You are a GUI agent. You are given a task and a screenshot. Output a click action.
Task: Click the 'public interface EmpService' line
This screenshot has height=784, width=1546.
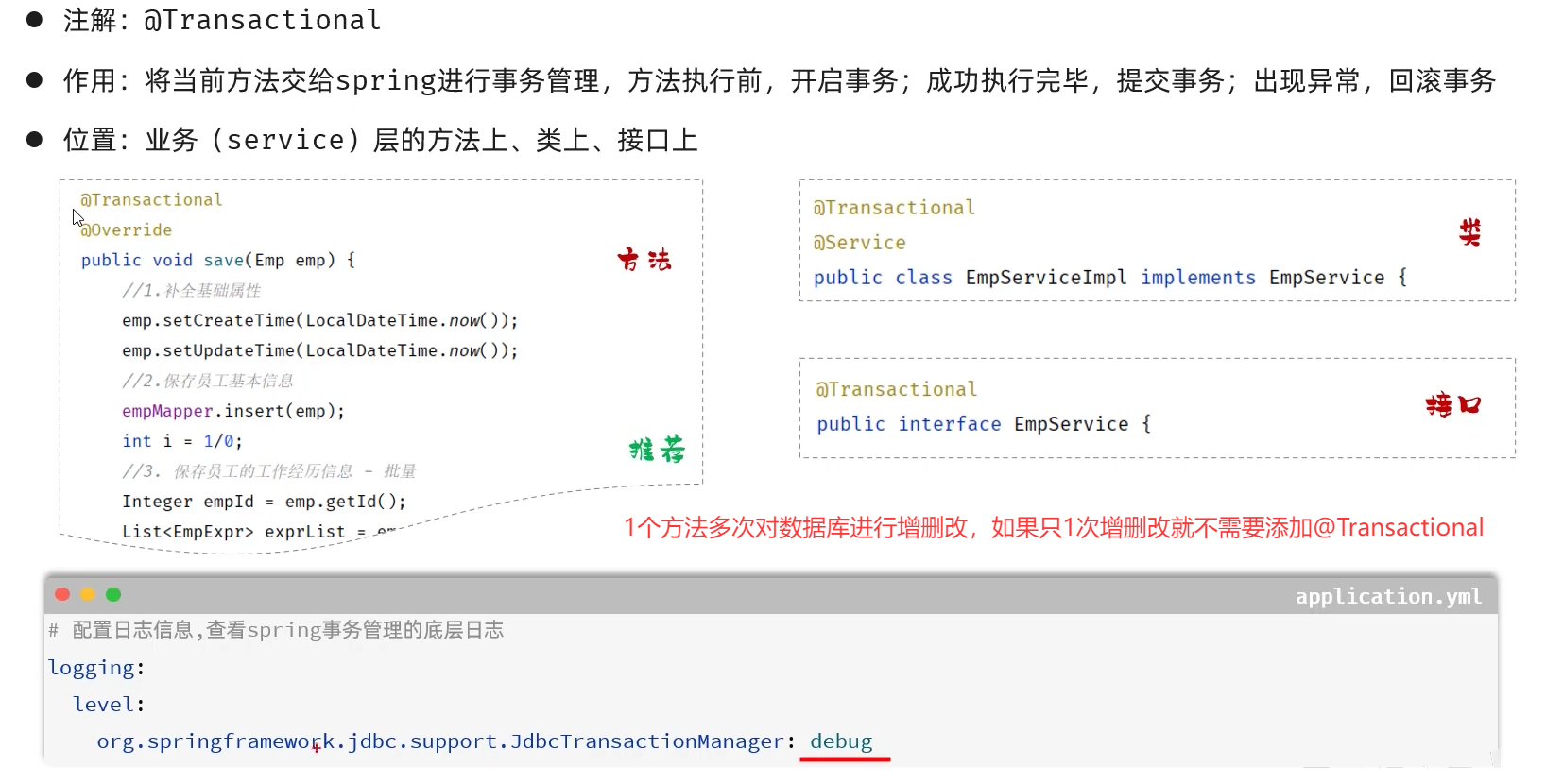(x=983, y=424)
